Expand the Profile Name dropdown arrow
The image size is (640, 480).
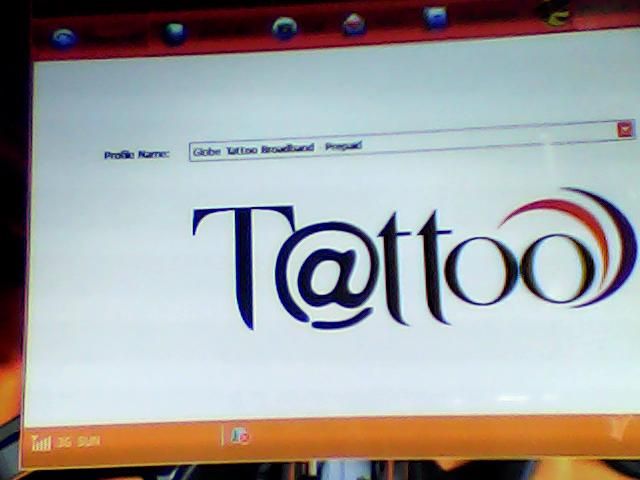tap(625, 129)
